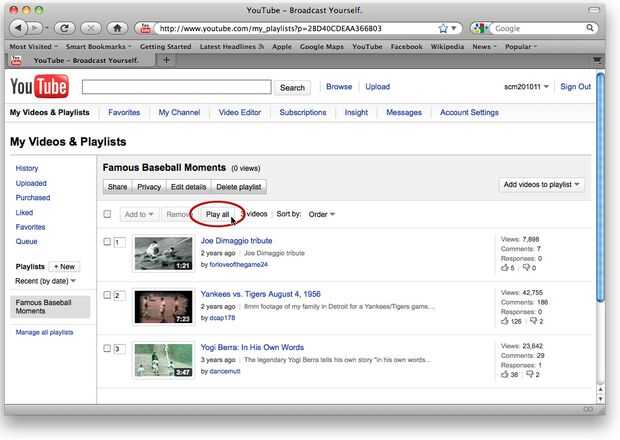
Task: Switch to the Video Editor tab
Action: pos(239,113)
